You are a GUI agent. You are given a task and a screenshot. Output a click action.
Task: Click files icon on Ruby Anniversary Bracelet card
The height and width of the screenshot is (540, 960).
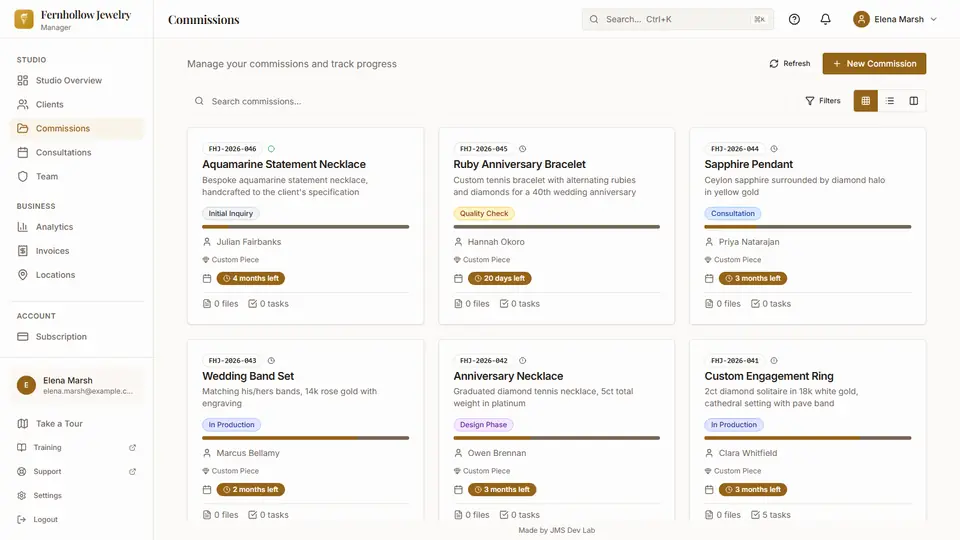458,304
